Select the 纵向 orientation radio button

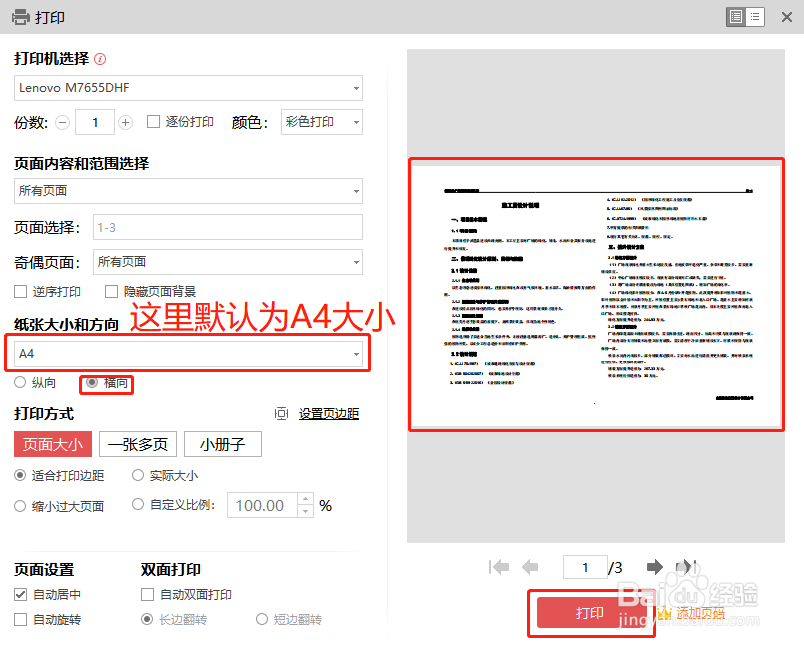point(20,382)
